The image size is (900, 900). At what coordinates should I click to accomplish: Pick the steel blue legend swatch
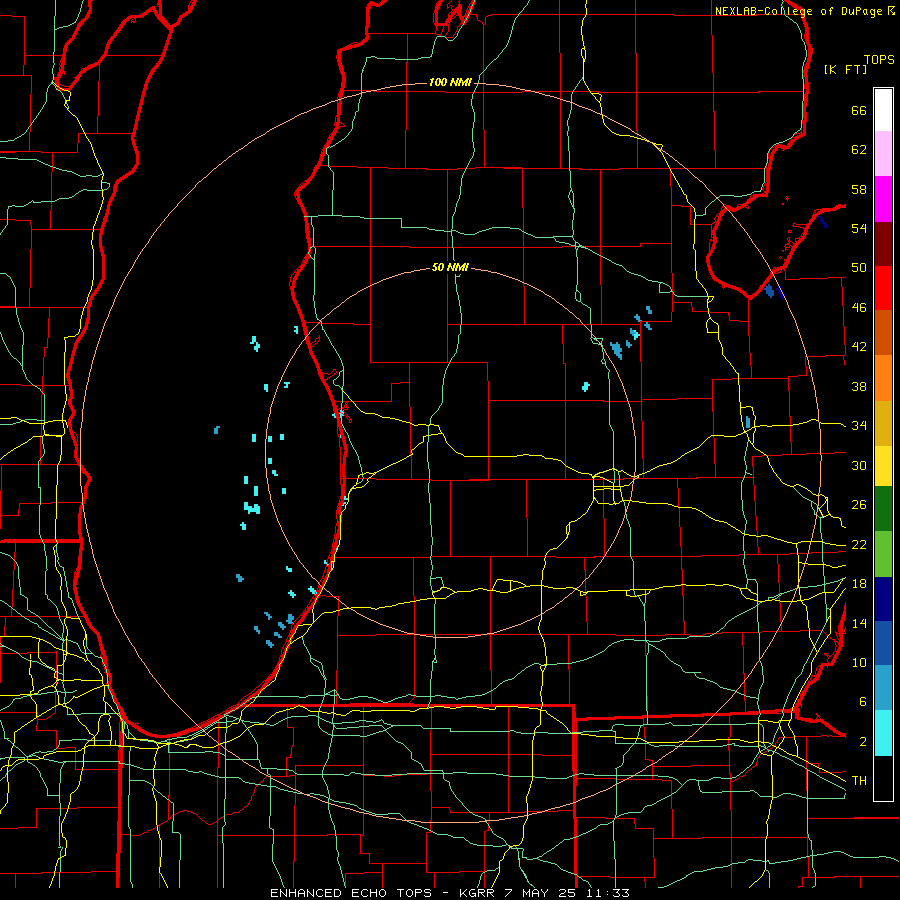(x=883, y=688)
